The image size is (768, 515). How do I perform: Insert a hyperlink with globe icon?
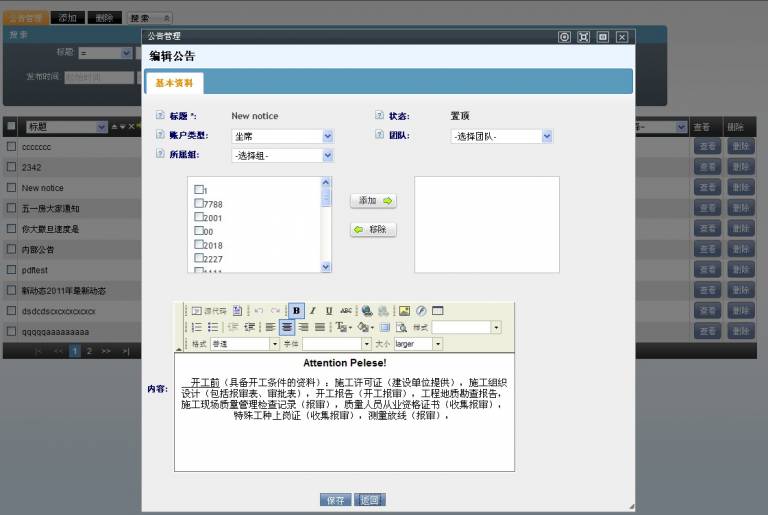point(367,311)
